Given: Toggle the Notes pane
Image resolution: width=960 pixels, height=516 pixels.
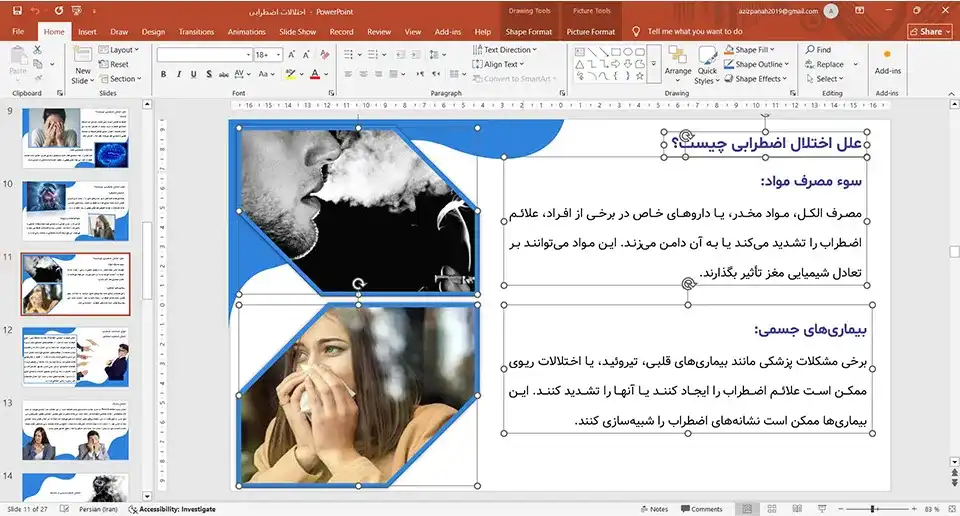Looking at the screenshot, I should 654,509.
